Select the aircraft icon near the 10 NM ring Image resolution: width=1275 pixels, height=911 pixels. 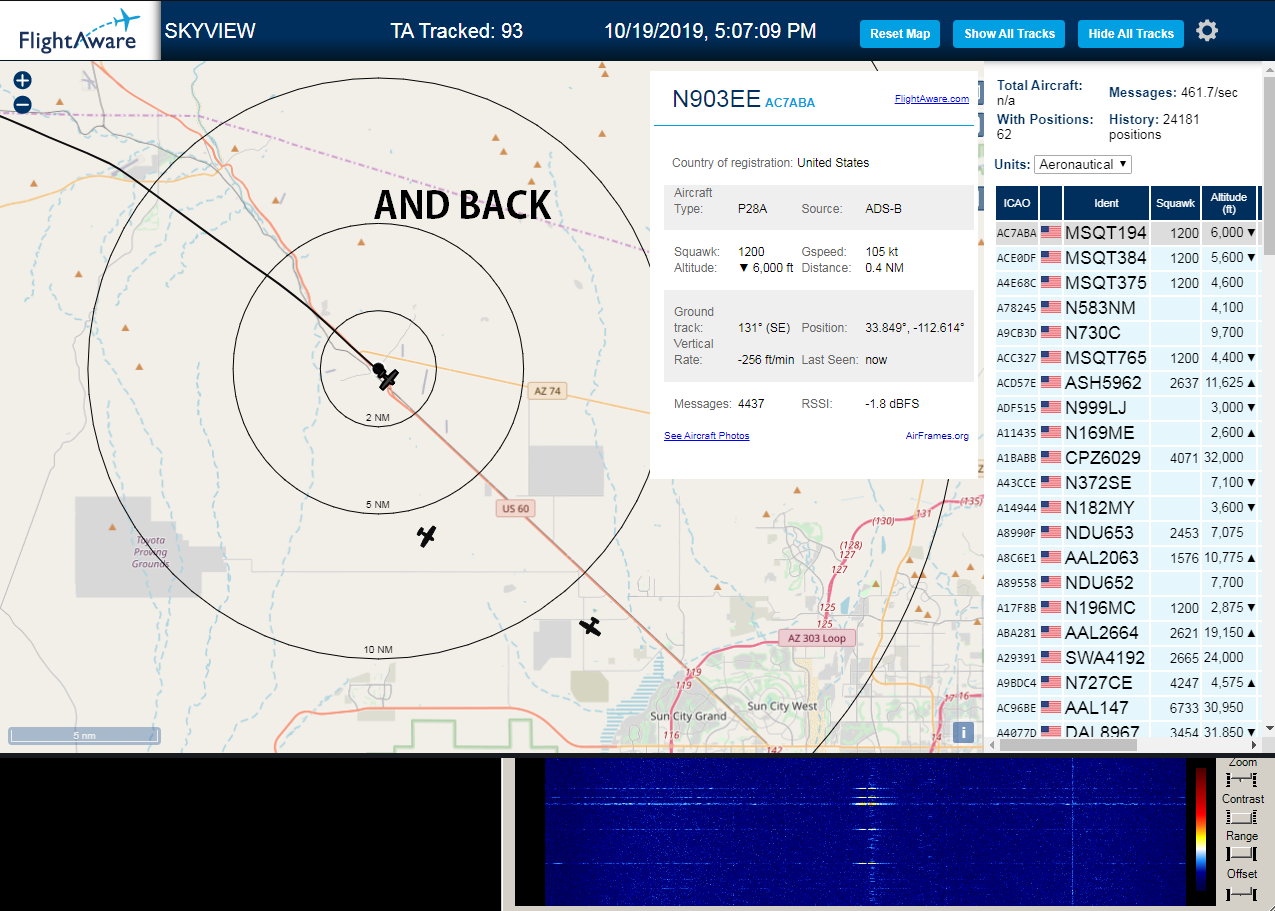[x=591, y=627]
